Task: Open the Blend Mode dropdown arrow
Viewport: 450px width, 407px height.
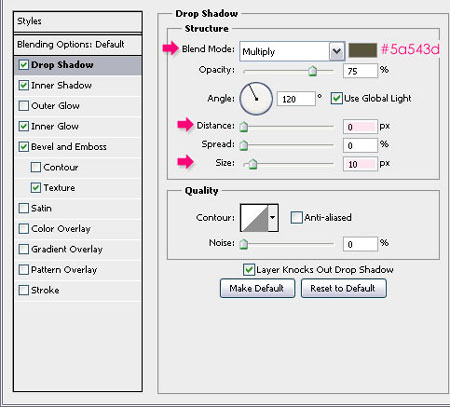Action: pos(337,51)
